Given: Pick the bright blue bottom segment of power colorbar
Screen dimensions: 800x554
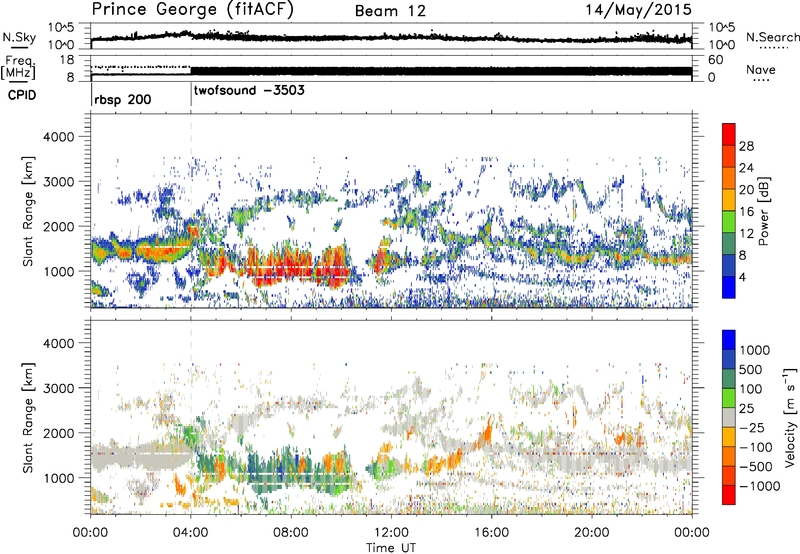Looking at the screenshot, I should 729,288.
